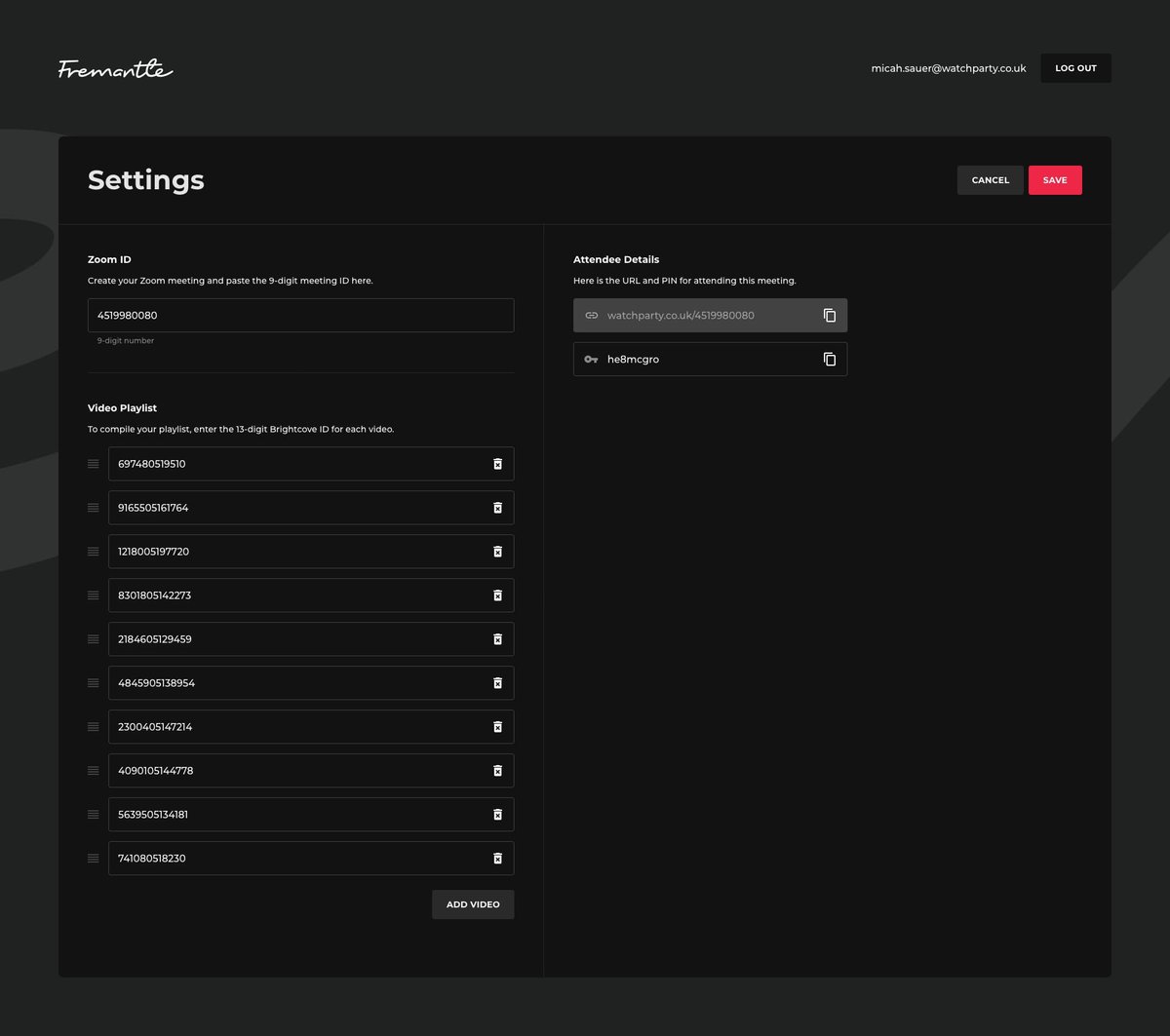The height and width of the screenshot is (1036, 1170).
Task: Delete video 5639505134181 with its trash icon
Action: point(497,815)
